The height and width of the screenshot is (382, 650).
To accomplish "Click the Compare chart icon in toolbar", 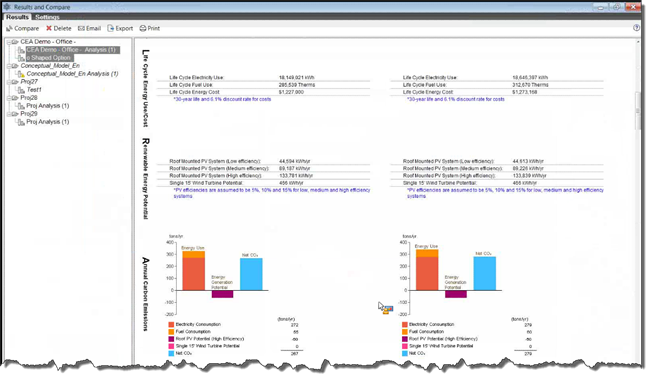I will point(9,28).
